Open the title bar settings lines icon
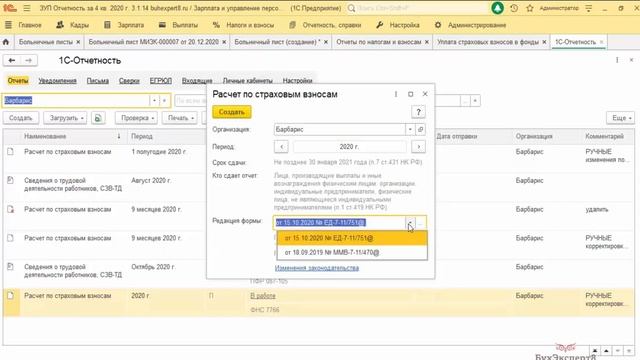 pos(589,8)
